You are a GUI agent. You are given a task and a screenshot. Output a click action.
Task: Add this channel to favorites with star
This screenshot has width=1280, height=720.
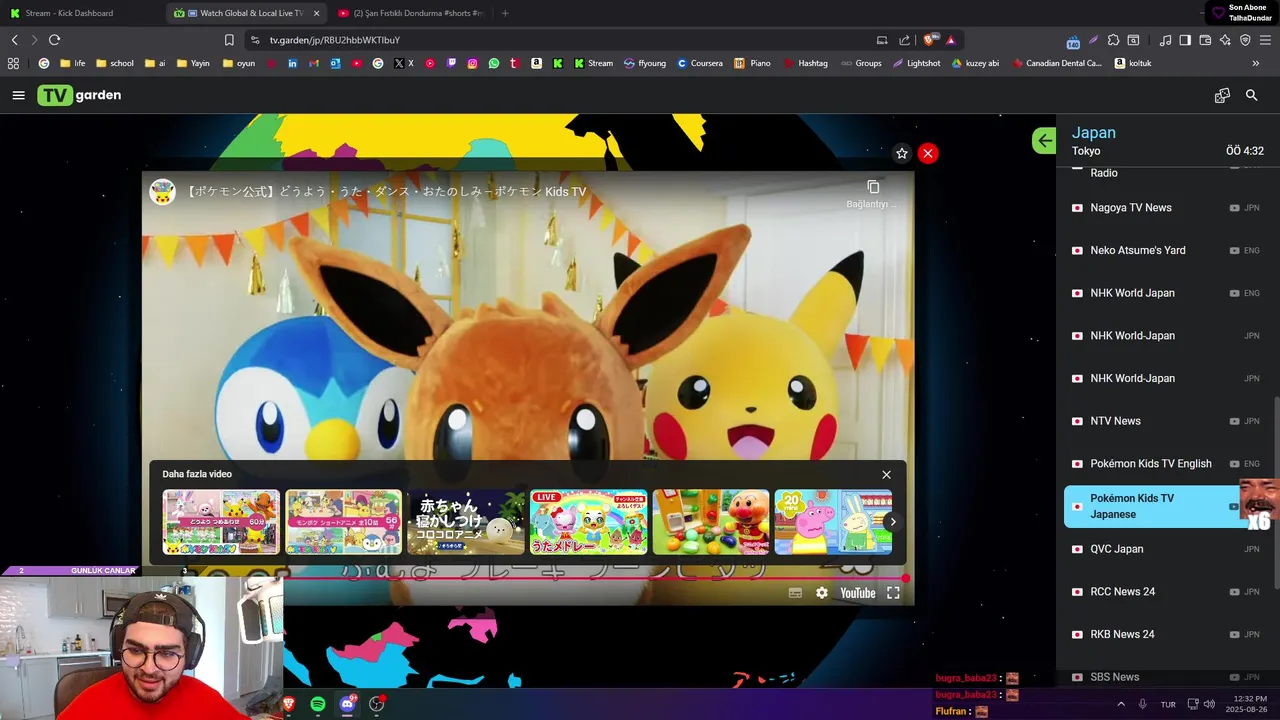click(902, 153)
